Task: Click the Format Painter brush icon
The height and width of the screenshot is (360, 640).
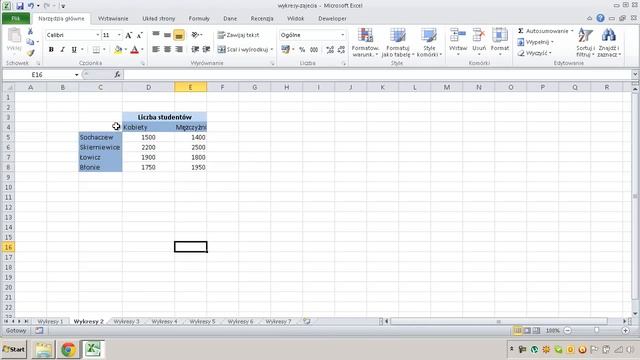Action: tap(30, 53)
